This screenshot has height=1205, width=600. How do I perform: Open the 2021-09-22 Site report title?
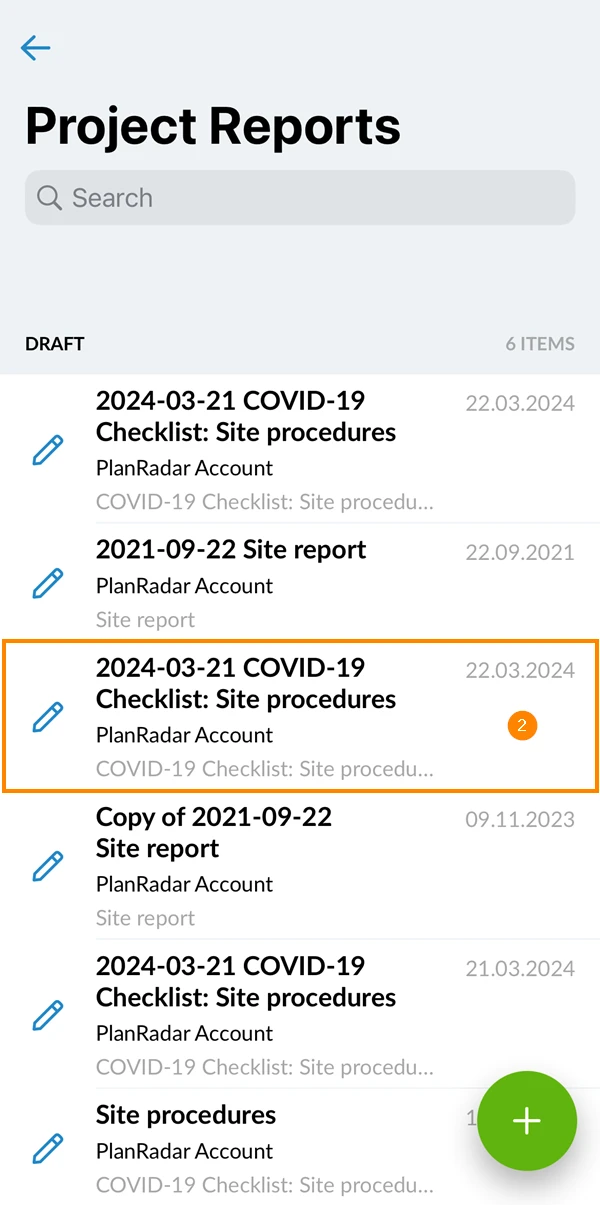point(231,549)
